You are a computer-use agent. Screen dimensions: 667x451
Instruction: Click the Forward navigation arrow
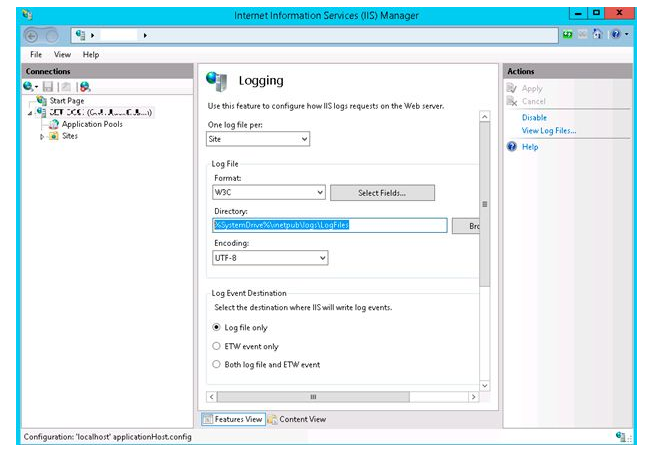(x=51, y=36)
